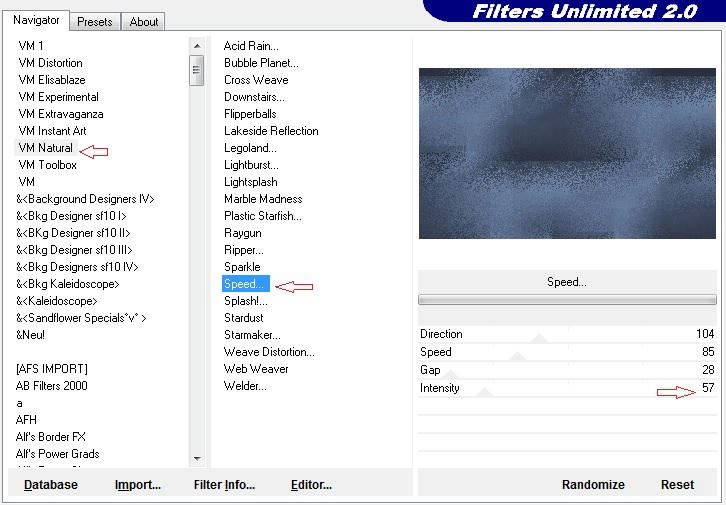Select &<Sandflower Specials°v°> category
Image resolution: width=726 pixels, height=505 pixels.
[81, 318]
